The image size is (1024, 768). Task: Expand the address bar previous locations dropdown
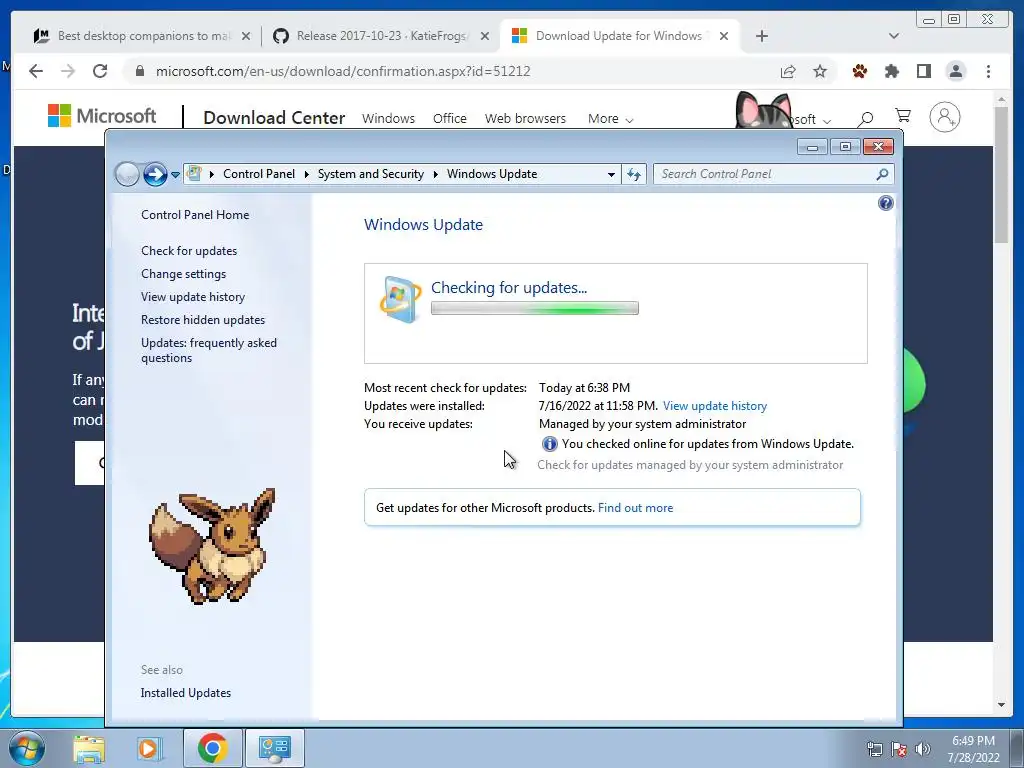click(611, 174)
